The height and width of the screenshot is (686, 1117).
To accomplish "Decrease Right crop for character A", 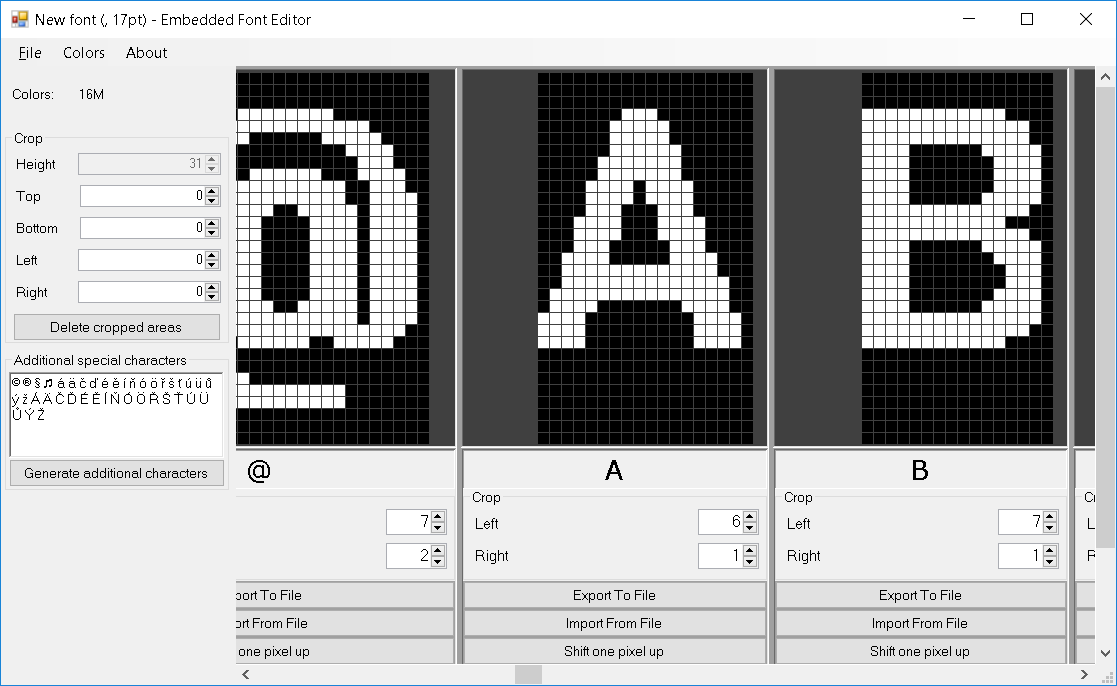I will click(750, 561).
